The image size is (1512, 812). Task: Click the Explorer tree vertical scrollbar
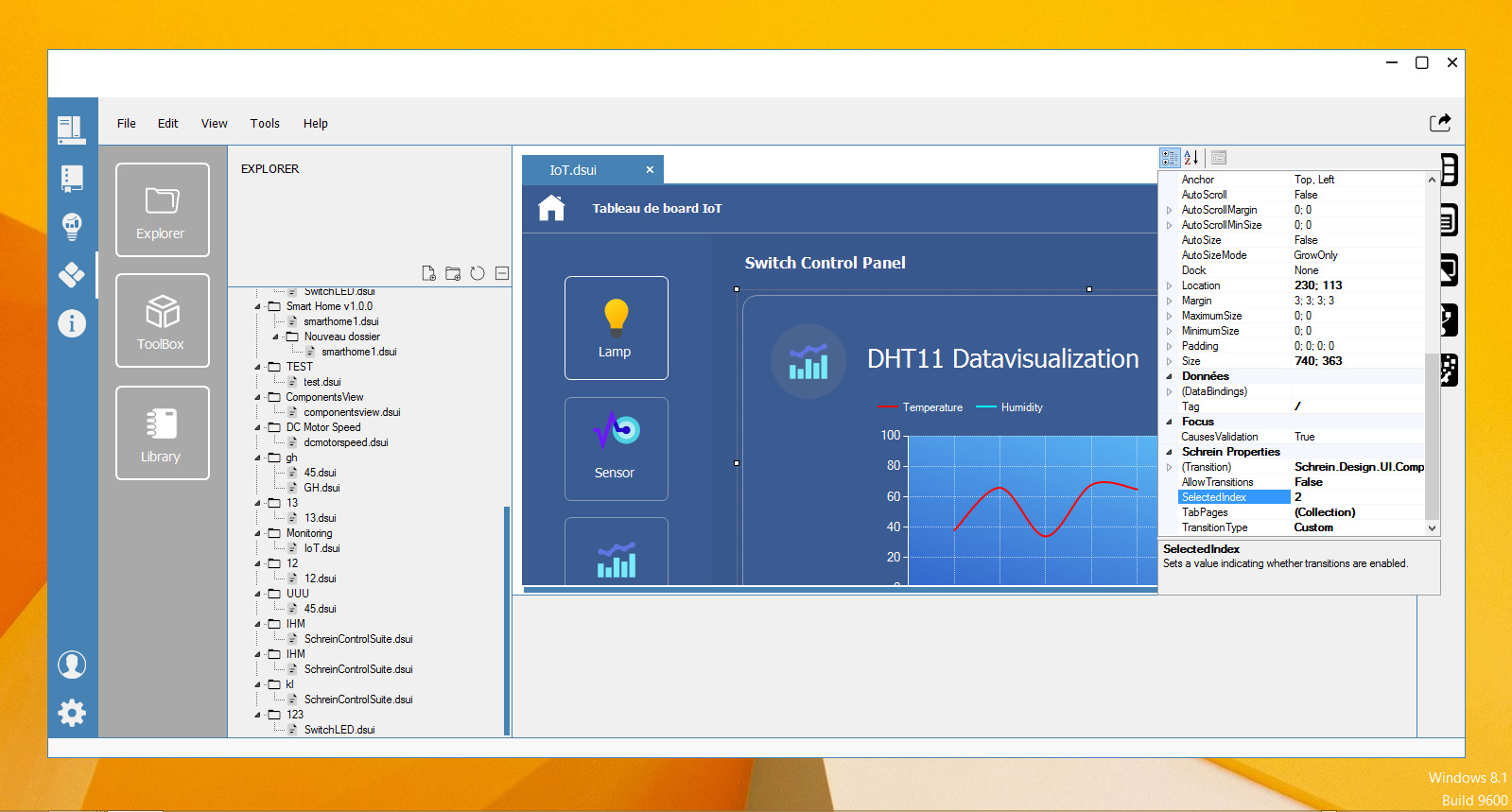[x=507, y=620]
